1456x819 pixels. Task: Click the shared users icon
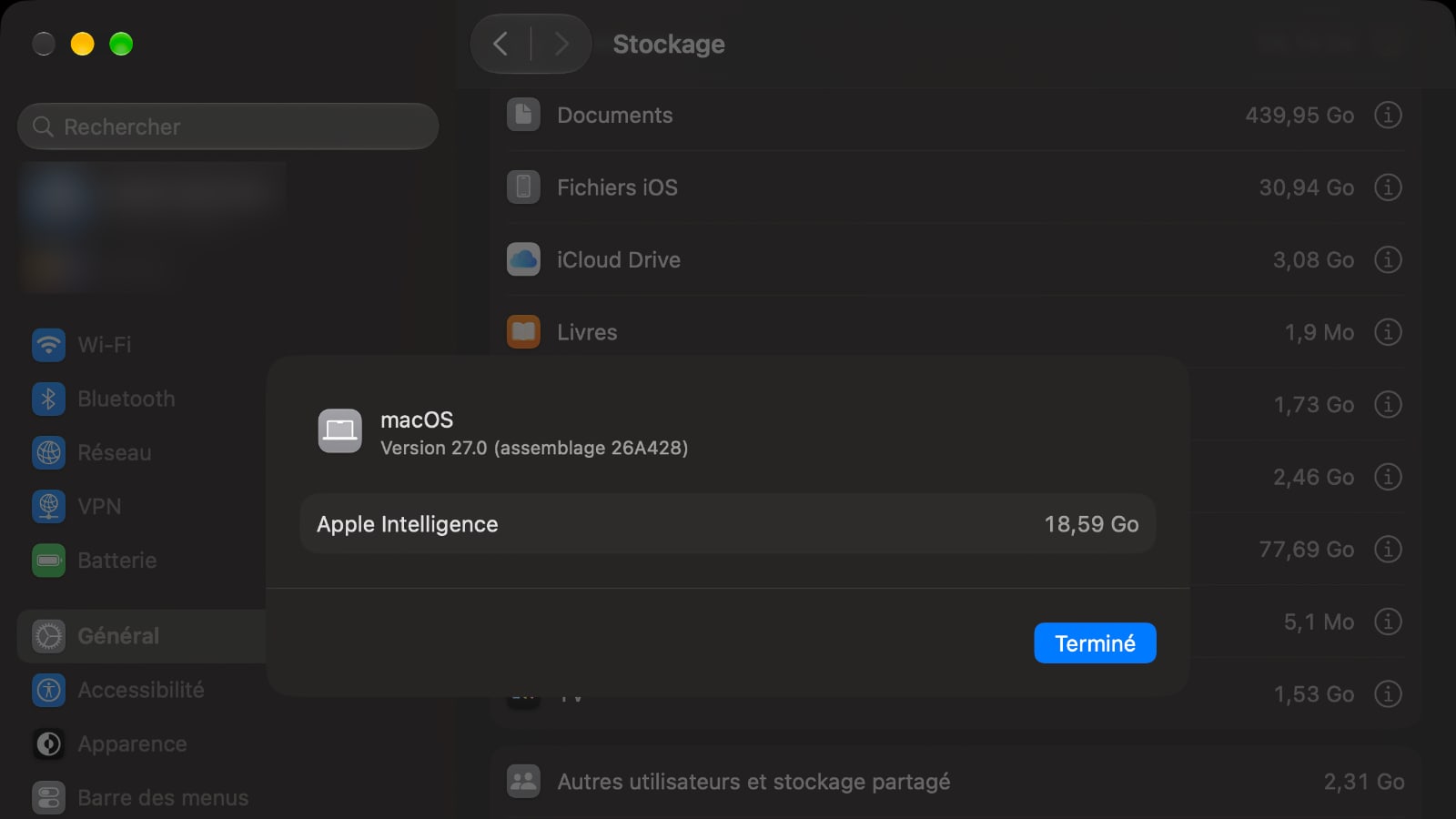tap(523, 782)
